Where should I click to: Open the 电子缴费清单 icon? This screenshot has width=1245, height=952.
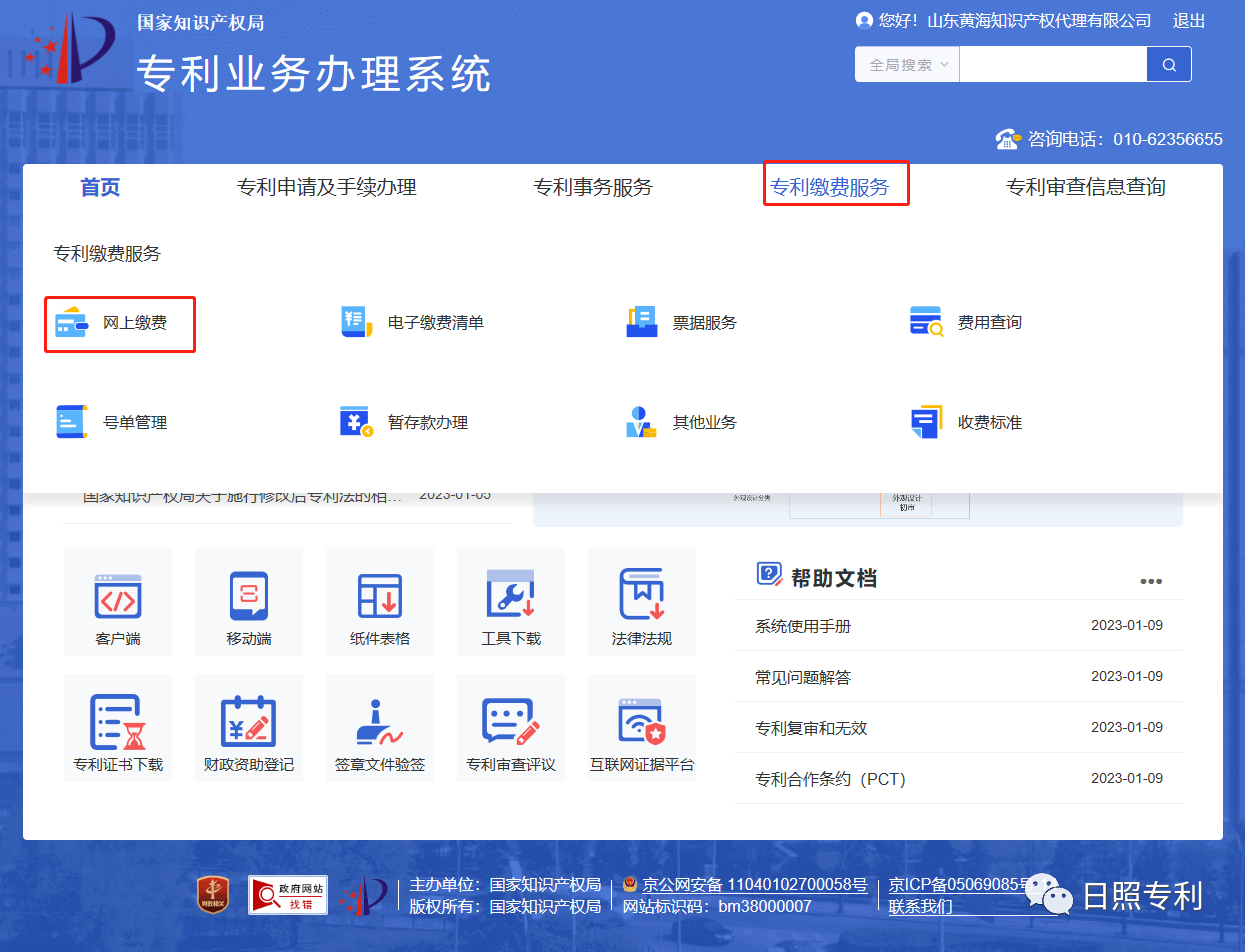pyautogui.click(x=356, y=322)
